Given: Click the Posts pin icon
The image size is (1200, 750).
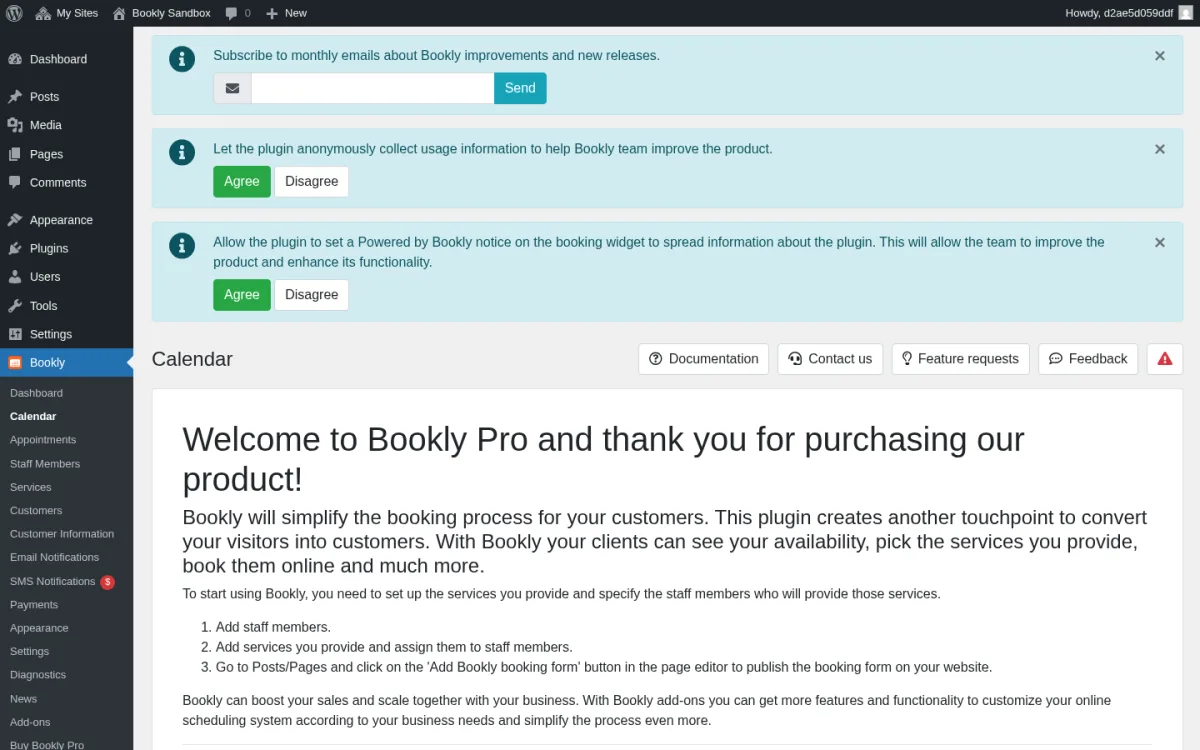Looking at the screenshot, I should 15,97.
